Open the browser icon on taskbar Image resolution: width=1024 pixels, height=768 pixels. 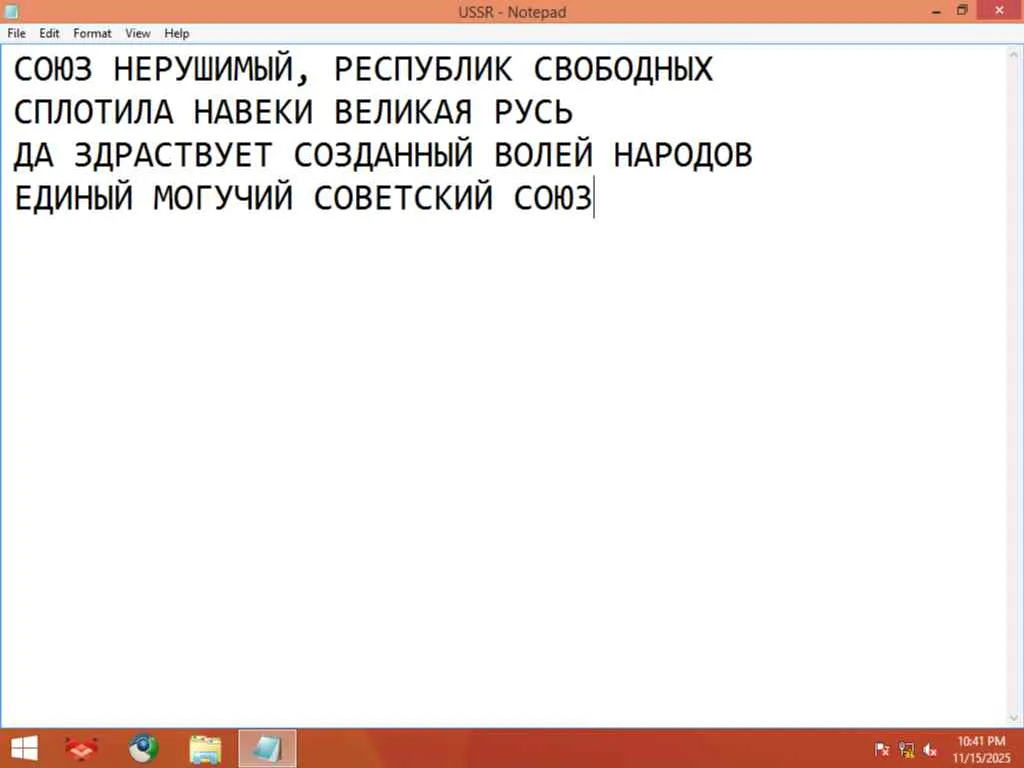click(143, 748)
